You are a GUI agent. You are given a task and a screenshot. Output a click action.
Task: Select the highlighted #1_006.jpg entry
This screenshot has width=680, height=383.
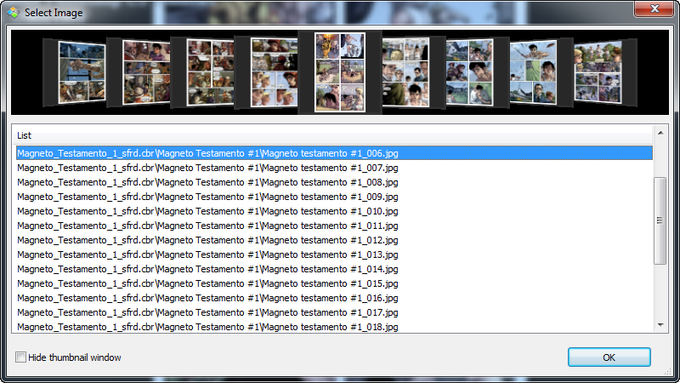coord(334,153)
